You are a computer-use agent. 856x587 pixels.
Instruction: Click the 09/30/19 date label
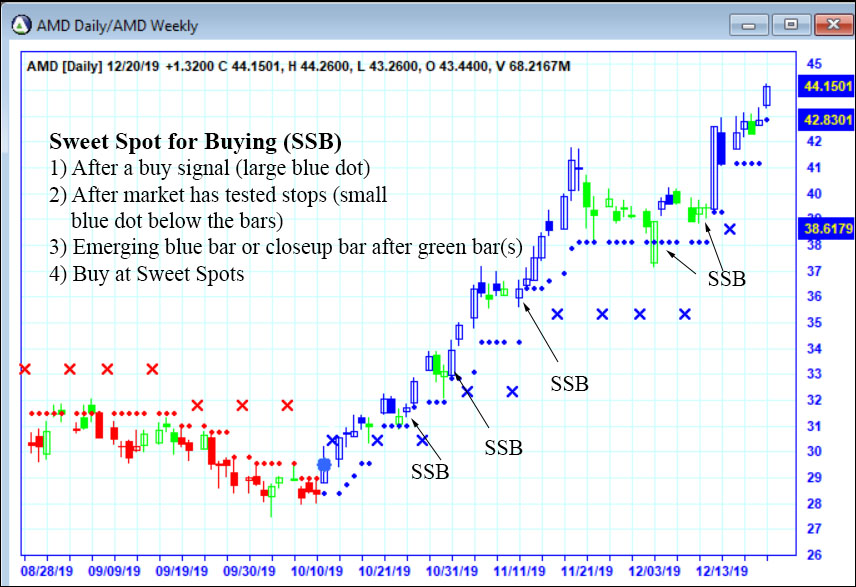(249, 571)
